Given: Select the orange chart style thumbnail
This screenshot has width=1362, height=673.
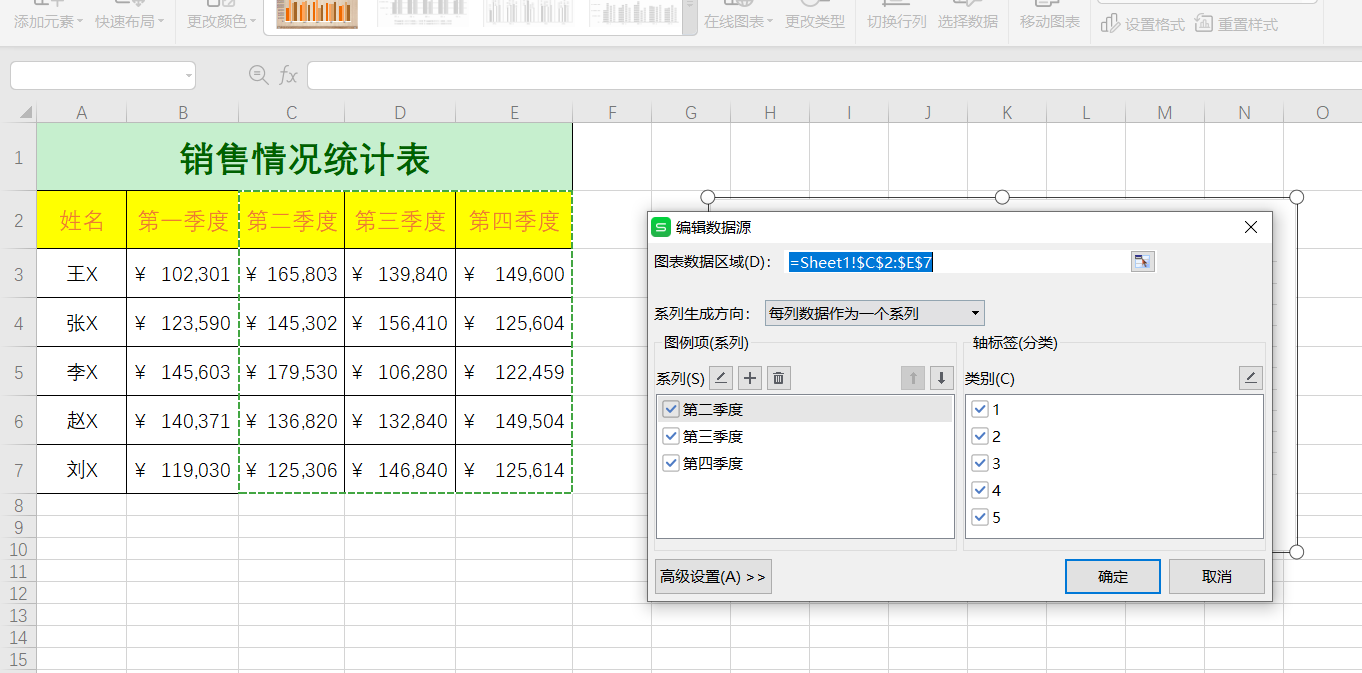Looking at the screenshot, I should coord(316,12).
